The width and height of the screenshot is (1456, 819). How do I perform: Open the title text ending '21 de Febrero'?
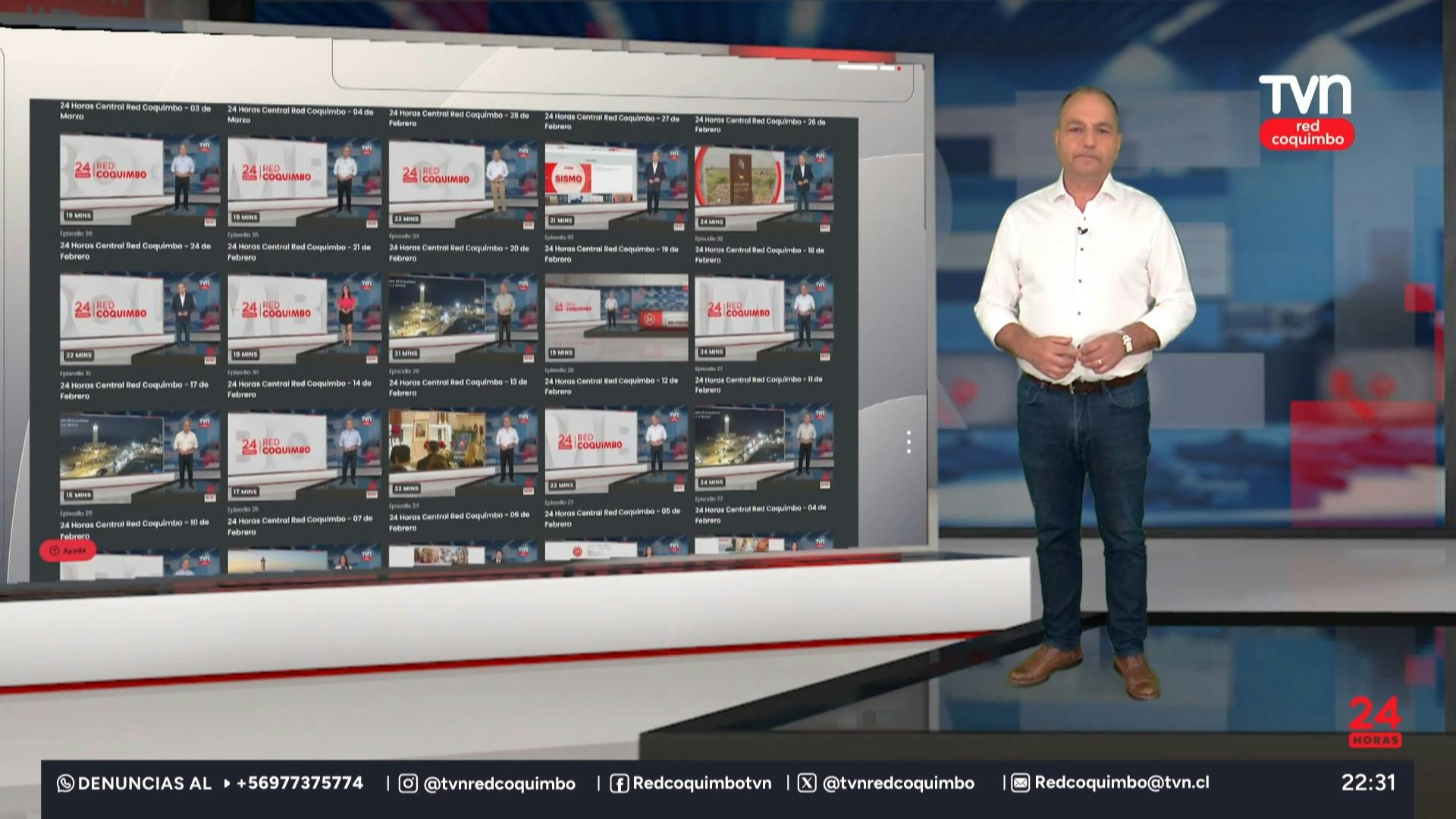300,252
